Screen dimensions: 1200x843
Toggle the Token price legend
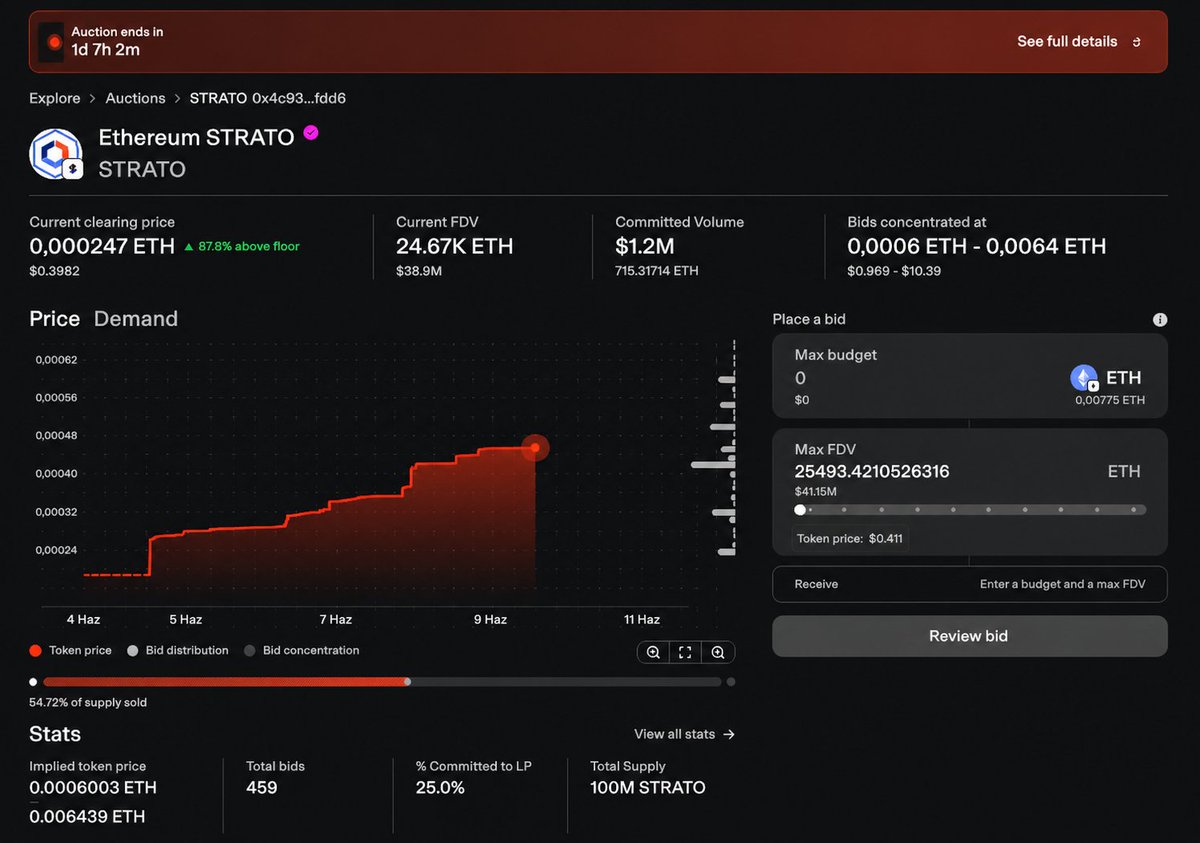point(71,650)
